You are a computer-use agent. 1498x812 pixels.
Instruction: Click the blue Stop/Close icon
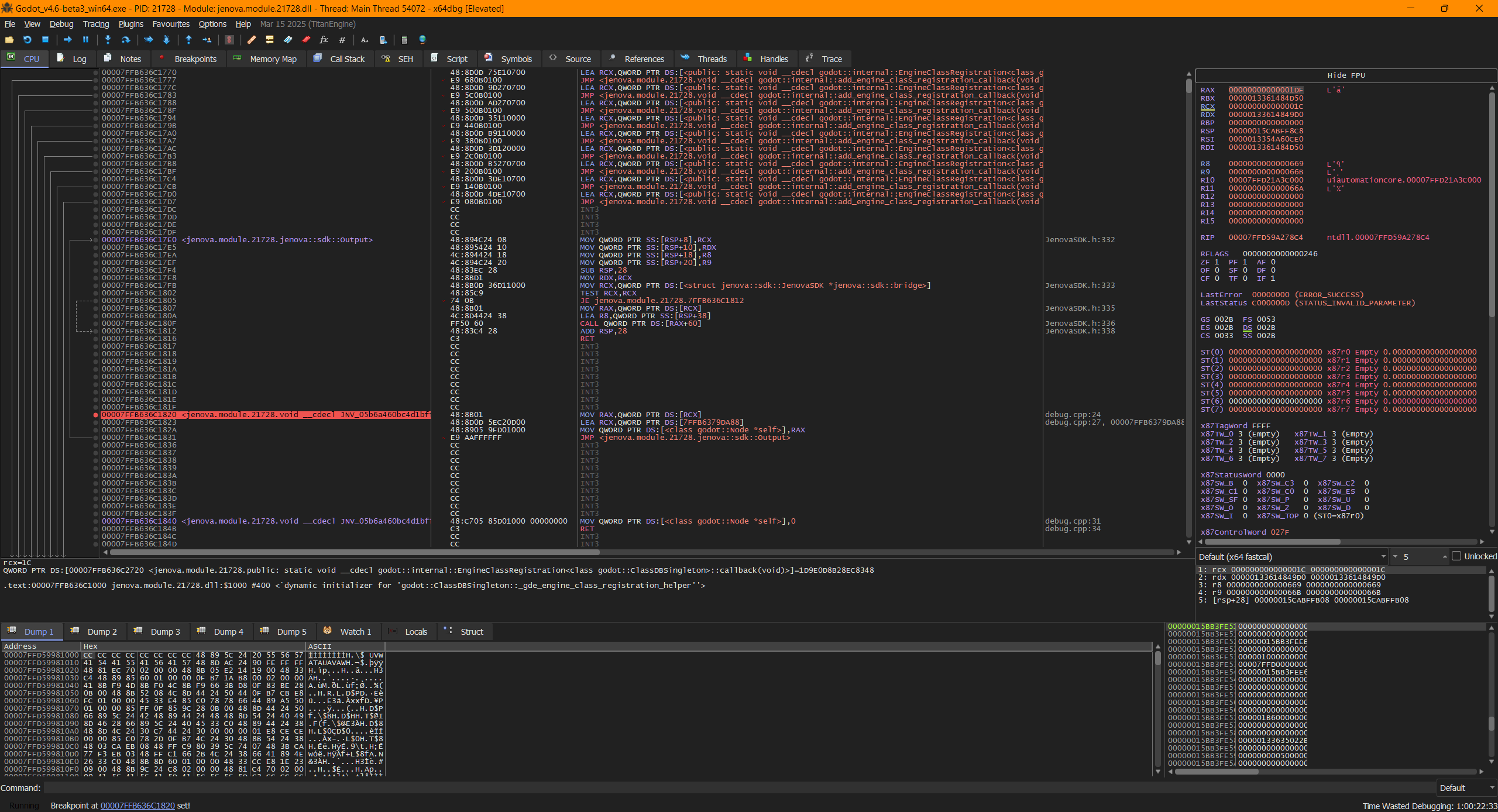[45, 40]
